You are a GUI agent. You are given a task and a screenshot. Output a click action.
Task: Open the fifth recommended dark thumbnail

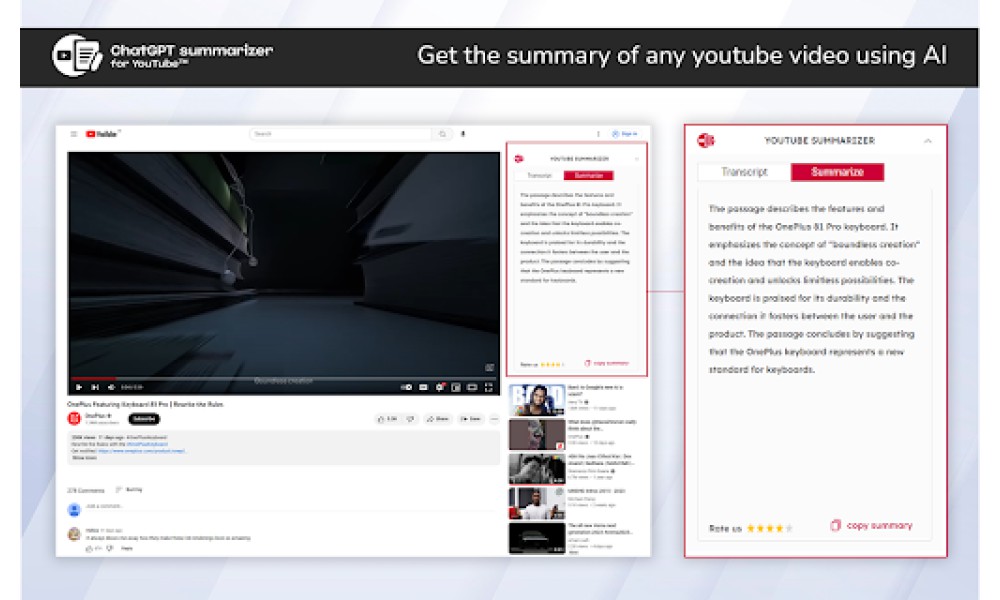tap(536, 538)
